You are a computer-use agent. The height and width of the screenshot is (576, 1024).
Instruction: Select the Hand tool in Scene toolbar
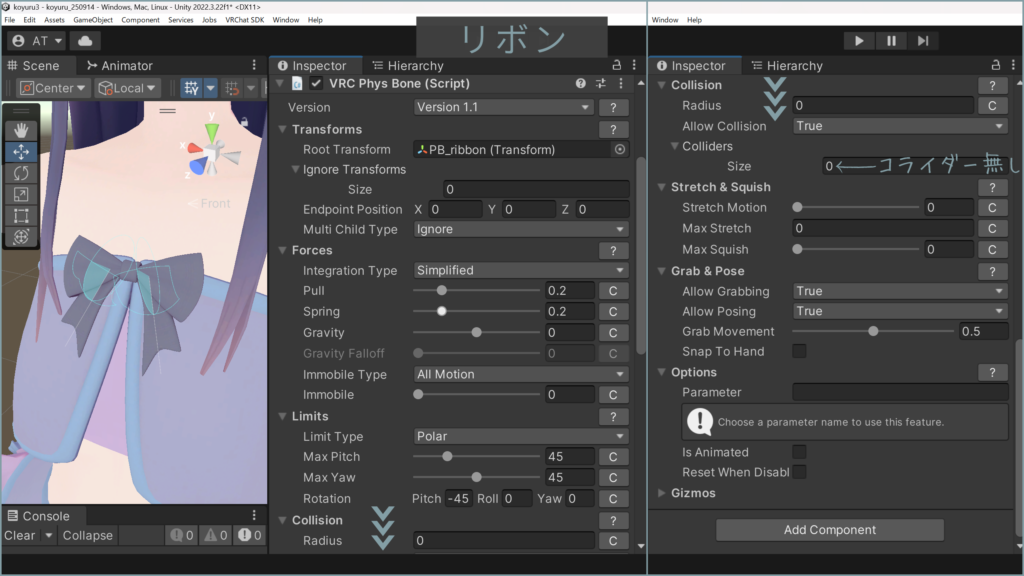tap(20, 130)
